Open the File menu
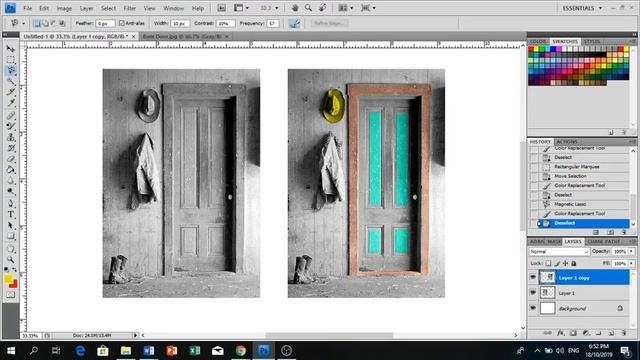640x360 pixels. point(28,8)
